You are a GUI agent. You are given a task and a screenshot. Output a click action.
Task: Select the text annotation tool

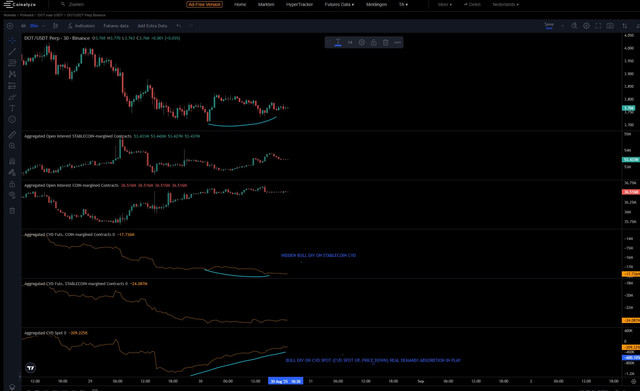(x=12, y=108)
